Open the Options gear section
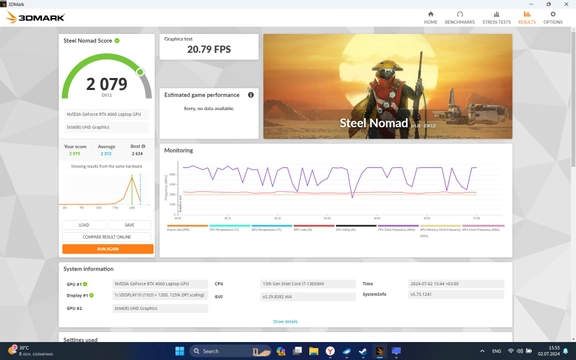Image resolution: width=576 pixels, height=360 pixels. [x=553, y=18]
